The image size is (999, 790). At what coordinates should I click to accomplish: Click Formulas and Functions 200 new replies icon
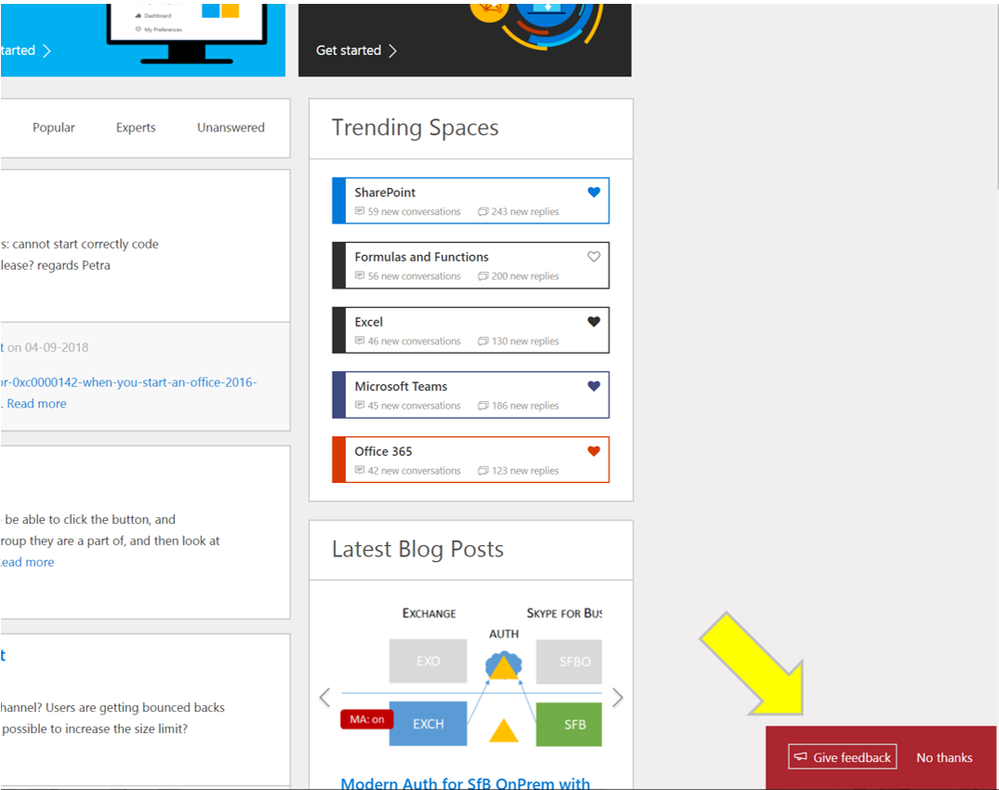point(483,276)
